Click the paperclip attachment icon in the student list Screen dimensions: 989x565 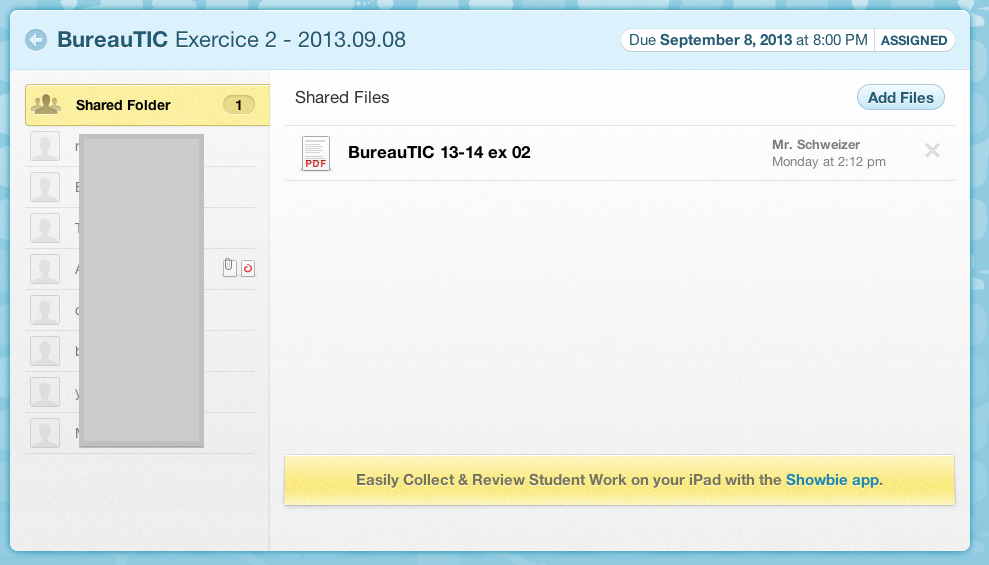pyautogui.click(x=229, y=268)
